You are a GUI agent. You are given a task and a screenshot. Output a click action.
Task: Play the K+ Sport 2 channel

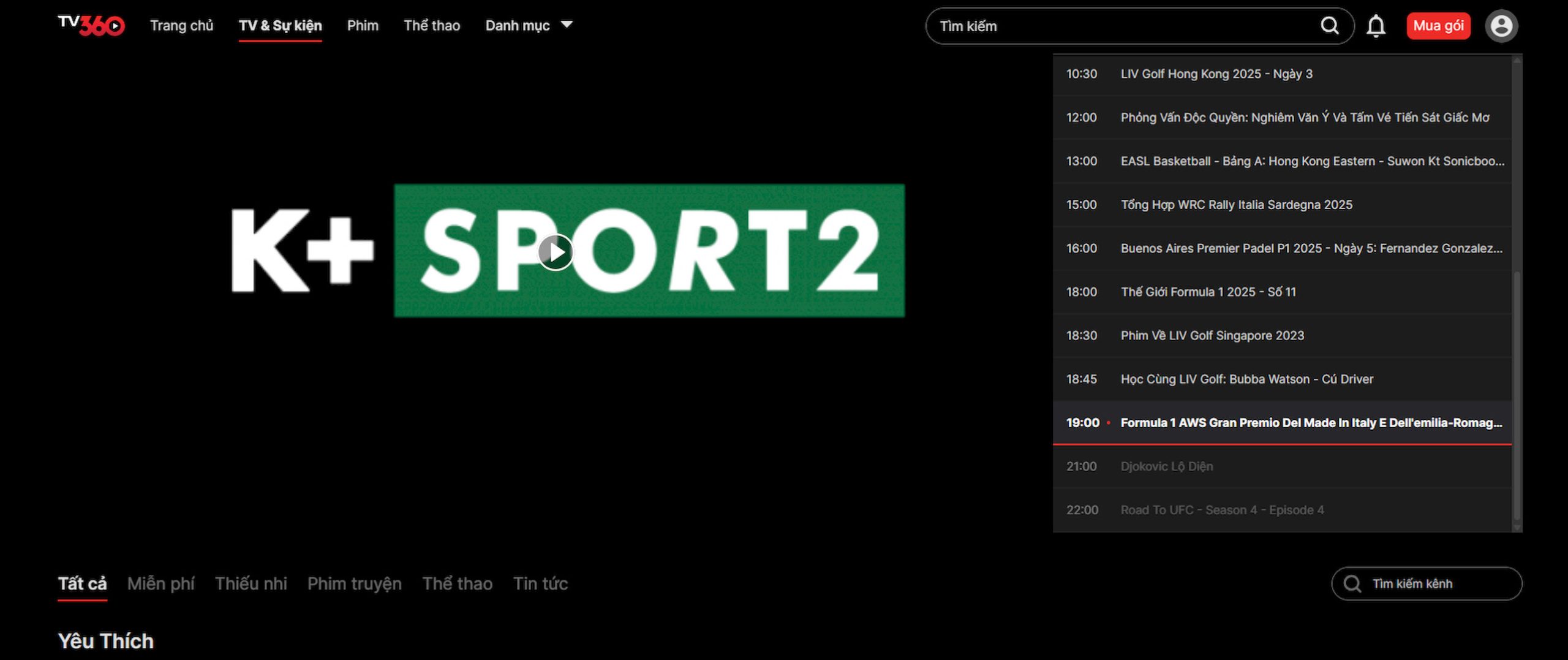coord(556,252)
